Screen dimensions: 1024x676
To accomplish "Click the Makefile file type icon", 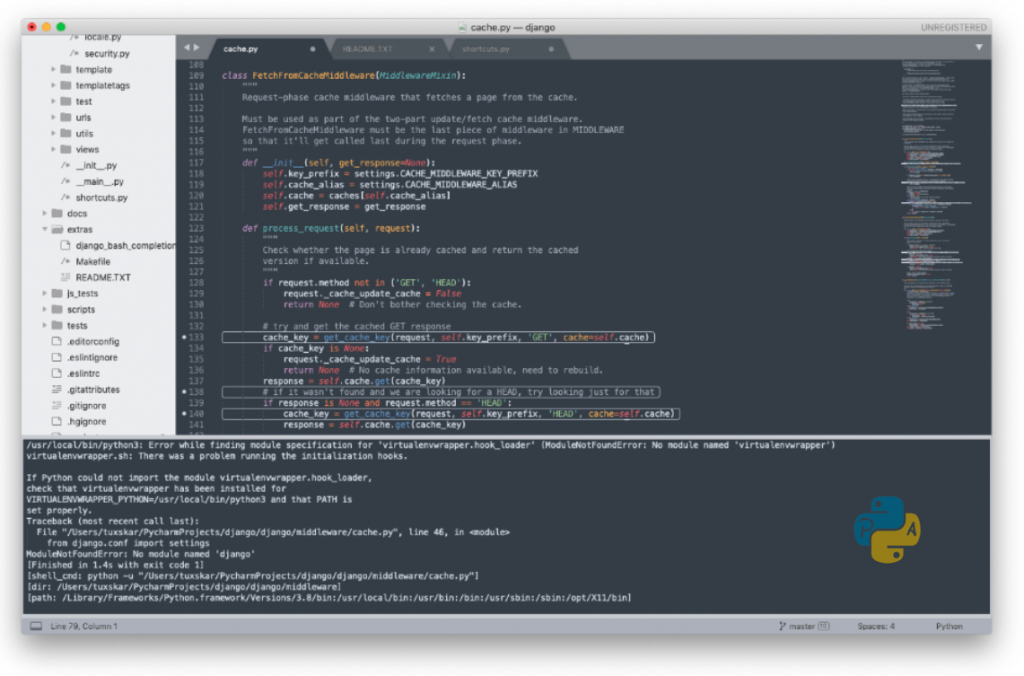I will coord(65,261).
